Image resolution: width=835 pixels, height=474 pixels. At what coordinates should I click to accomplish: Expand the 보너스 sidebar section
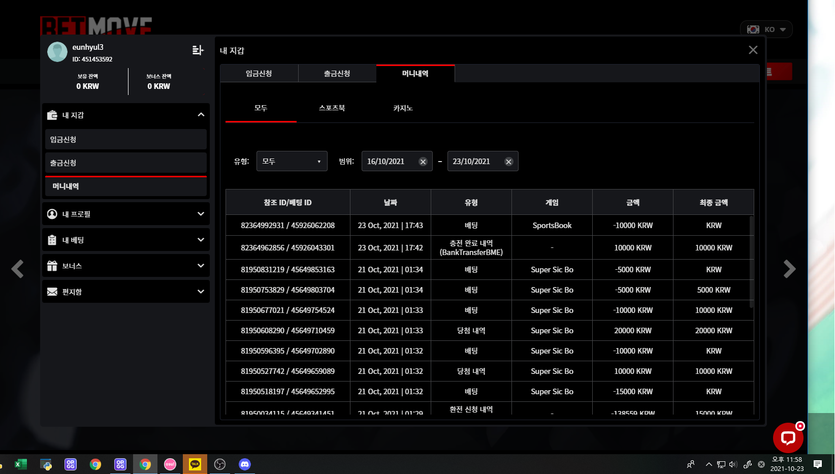coord(201,266)
